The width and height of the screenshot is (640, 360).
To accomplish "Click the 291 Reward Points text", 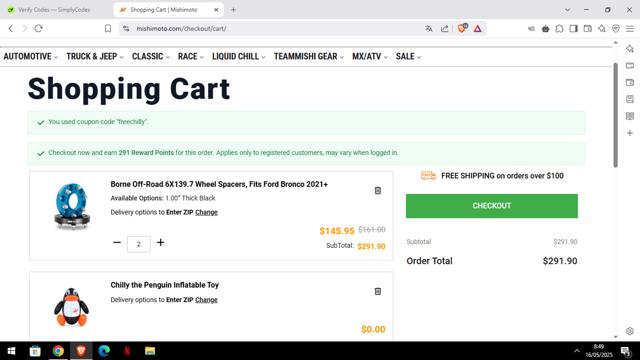I will [x=146, y=153].
